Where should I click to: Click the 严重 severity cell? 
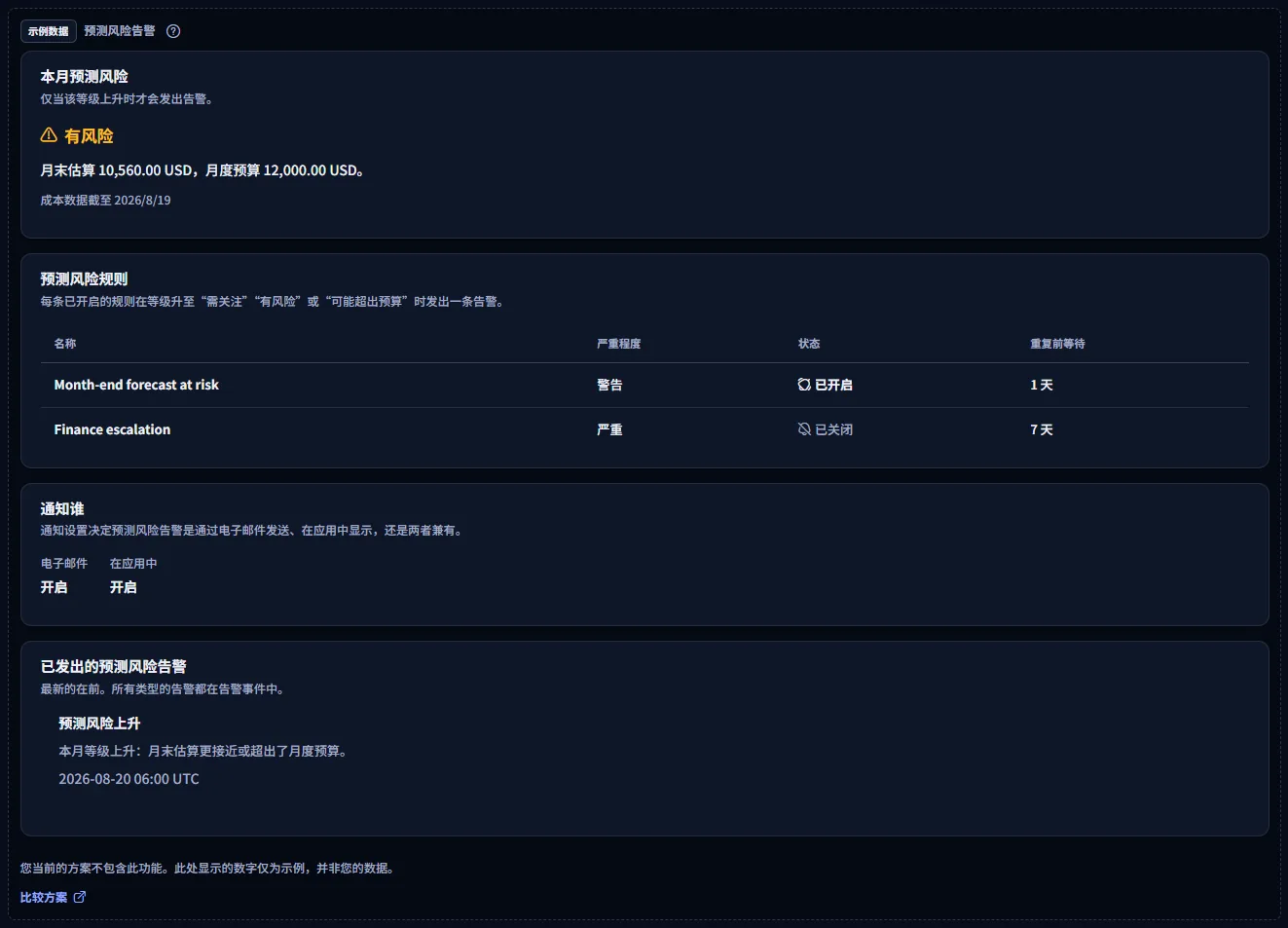tap(609, 429)
